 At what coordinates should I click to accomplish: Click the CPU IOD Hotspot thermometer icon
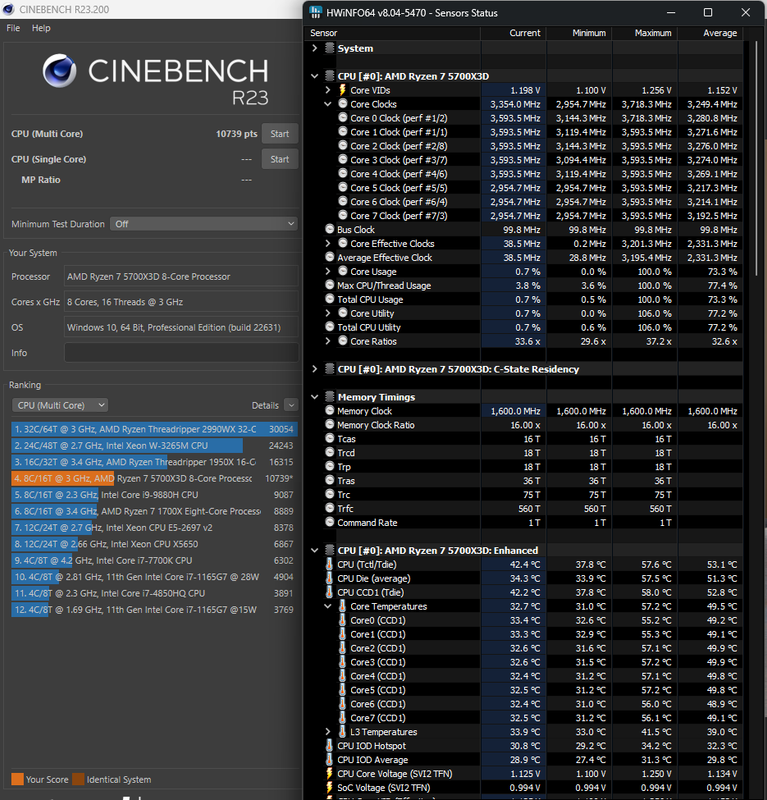tap(330, 745)
